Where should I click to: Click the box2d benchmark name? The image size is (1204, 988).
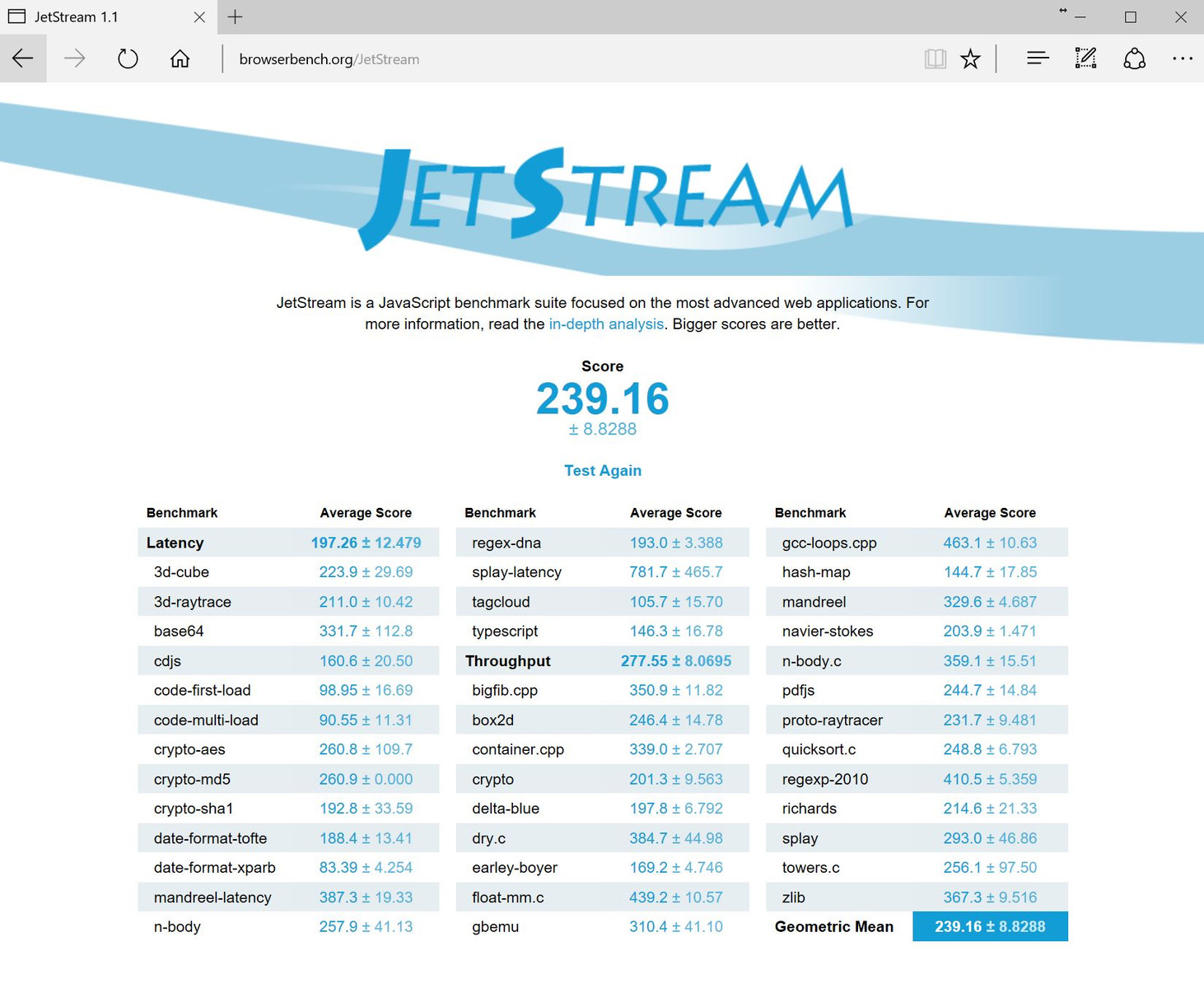(492, 720)
